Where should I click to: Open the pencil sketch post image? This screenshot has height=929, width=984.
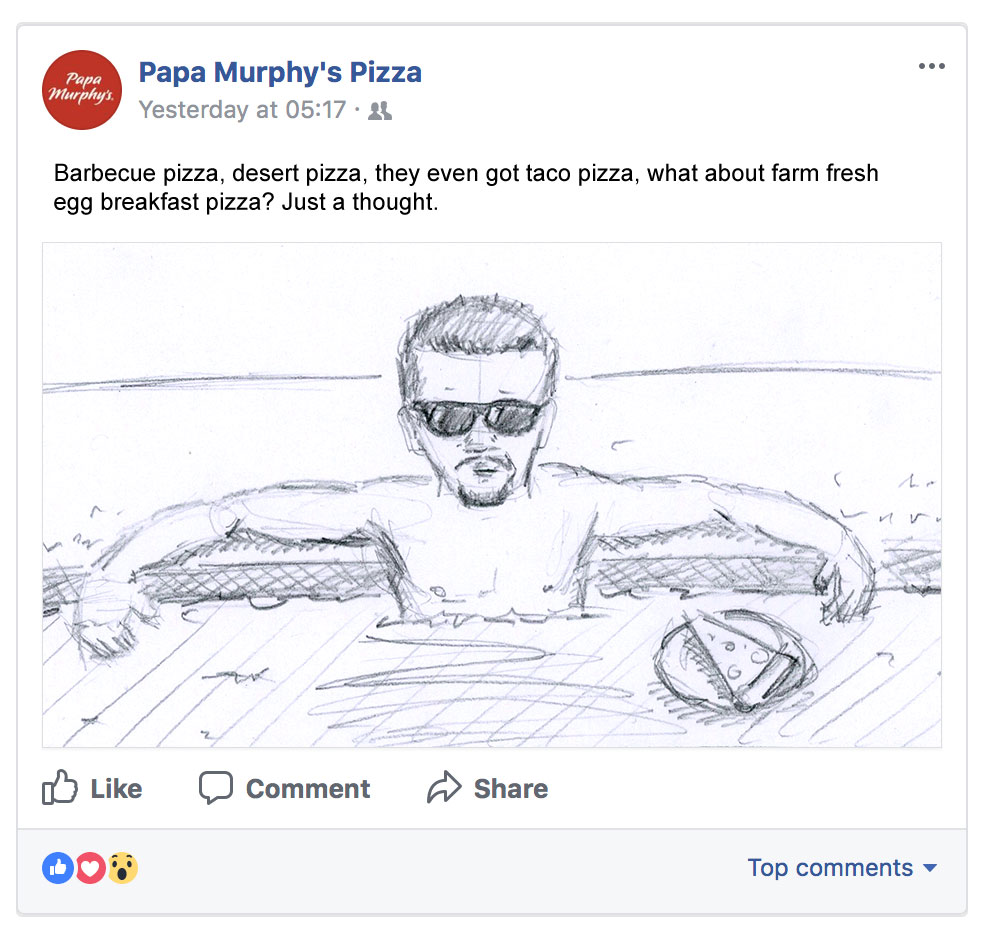pos(491,494)
